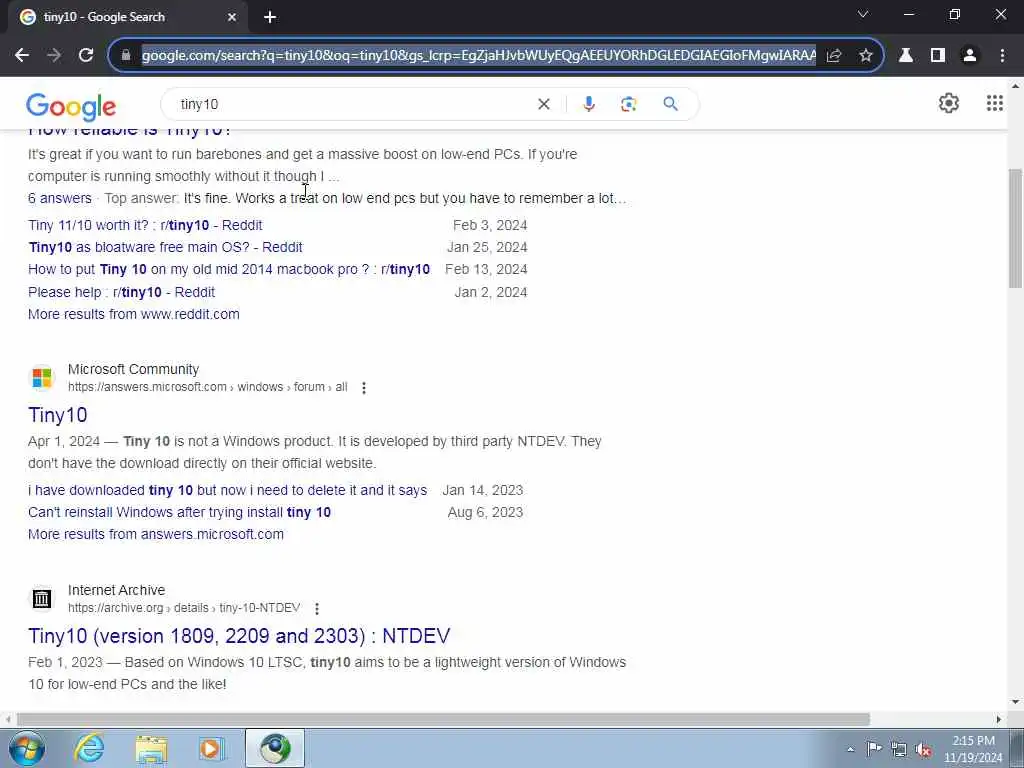Screen dimensions: 1024x768
Task: Launch Internet Explorer from taskbar
Action: click(x=89, y=748)
